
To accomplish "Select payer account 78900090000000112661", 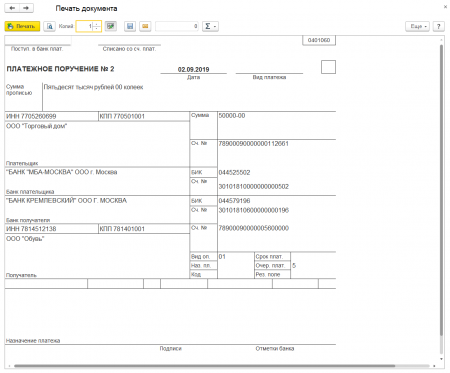I will (x=253, y=144).
